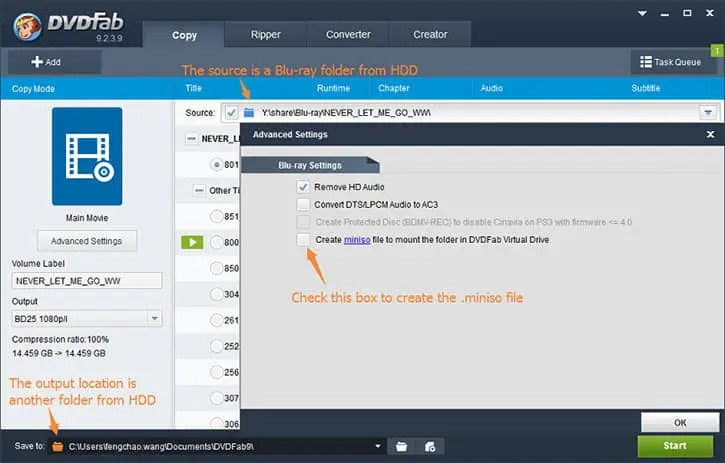
Task: Click the orange Save to folder icon
Action: point(57,446)
